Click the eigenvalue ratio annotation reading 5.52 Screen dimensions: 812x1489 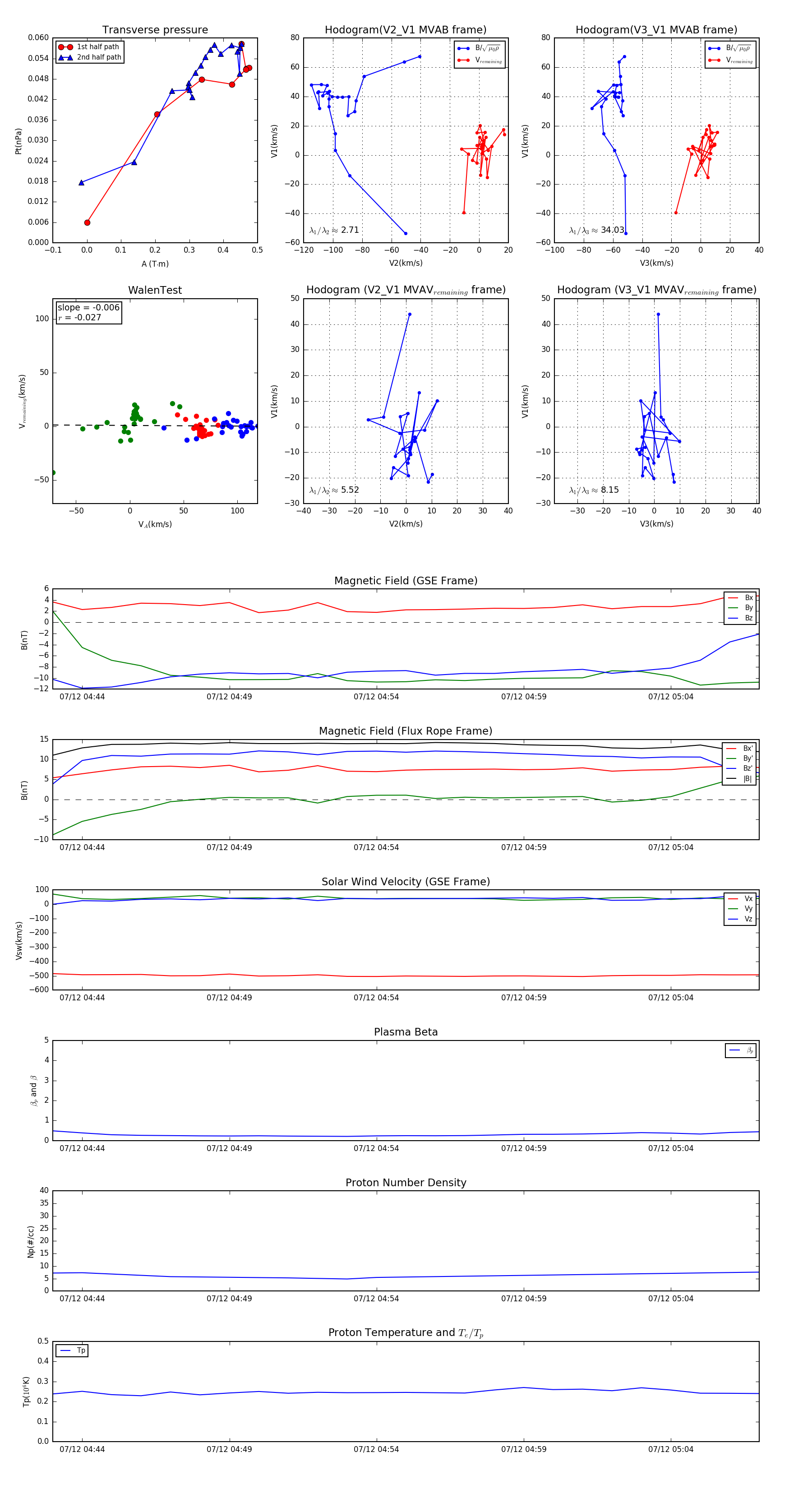pyautogui.click(x=334, y=490)
